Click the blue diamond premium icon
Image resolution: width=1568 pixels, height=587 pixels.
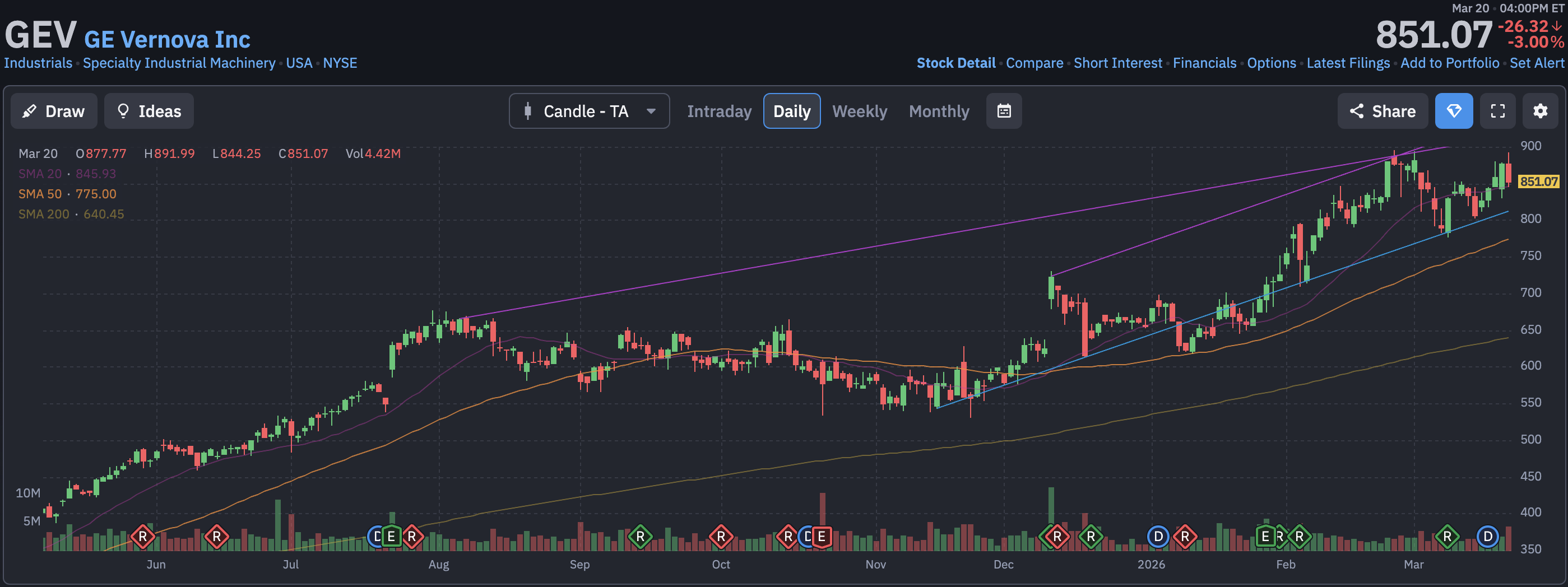click(1454, 111)
